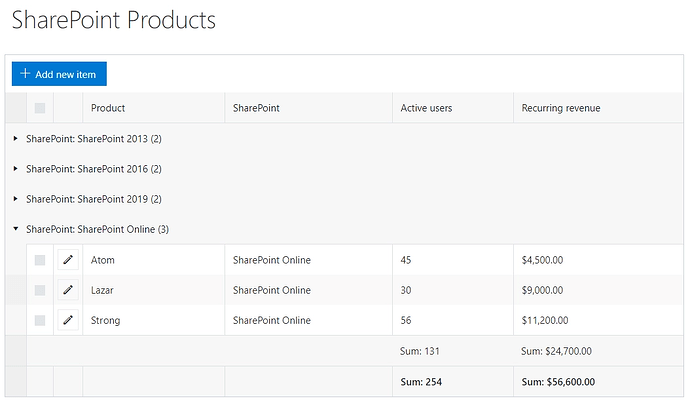690x408 pixels.
Task: Collapse the SharePoint Online group
Action: point(16,229)
